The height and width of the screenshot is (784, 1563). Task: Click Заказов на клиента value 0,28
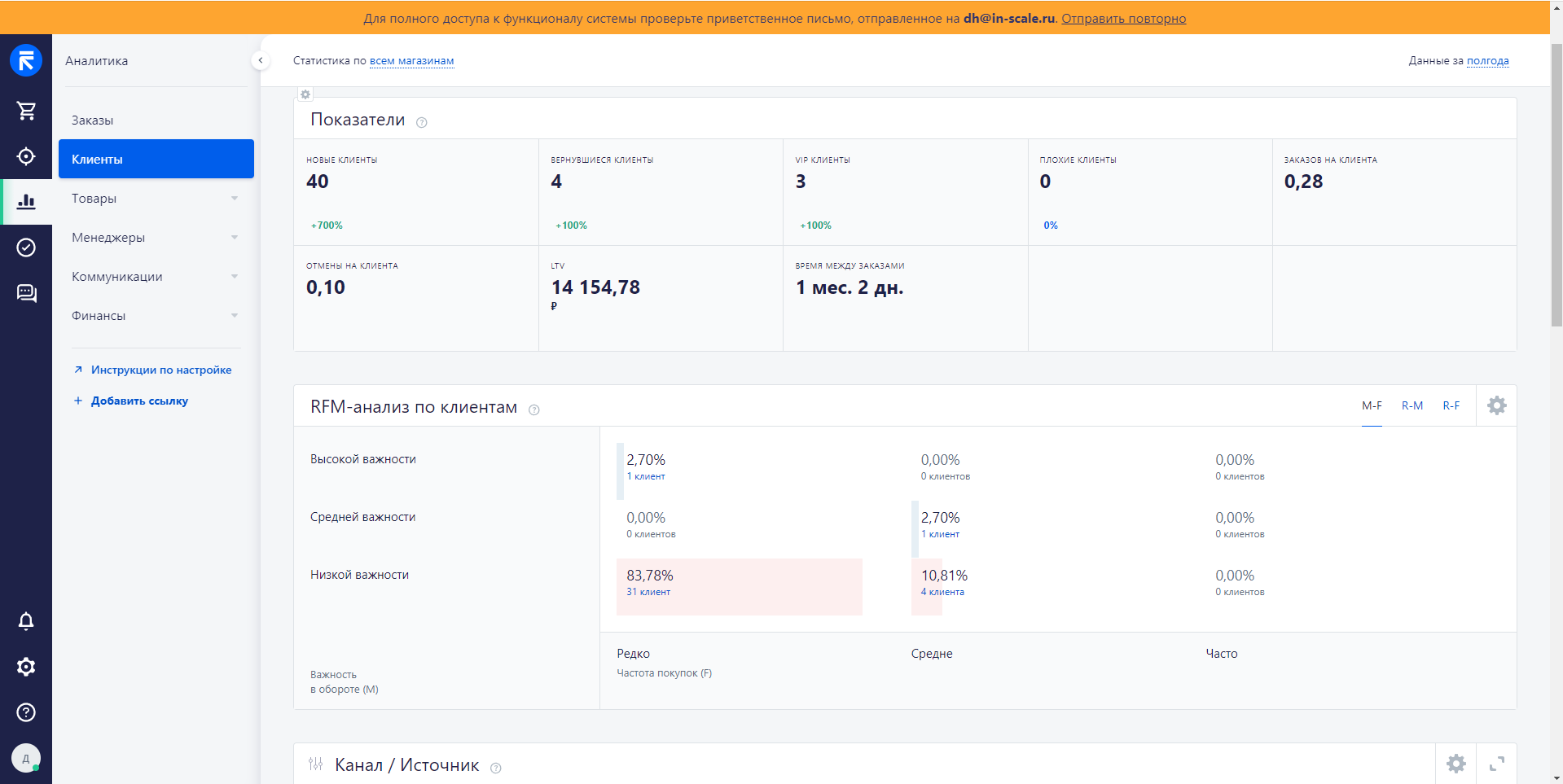point(1304,182)
